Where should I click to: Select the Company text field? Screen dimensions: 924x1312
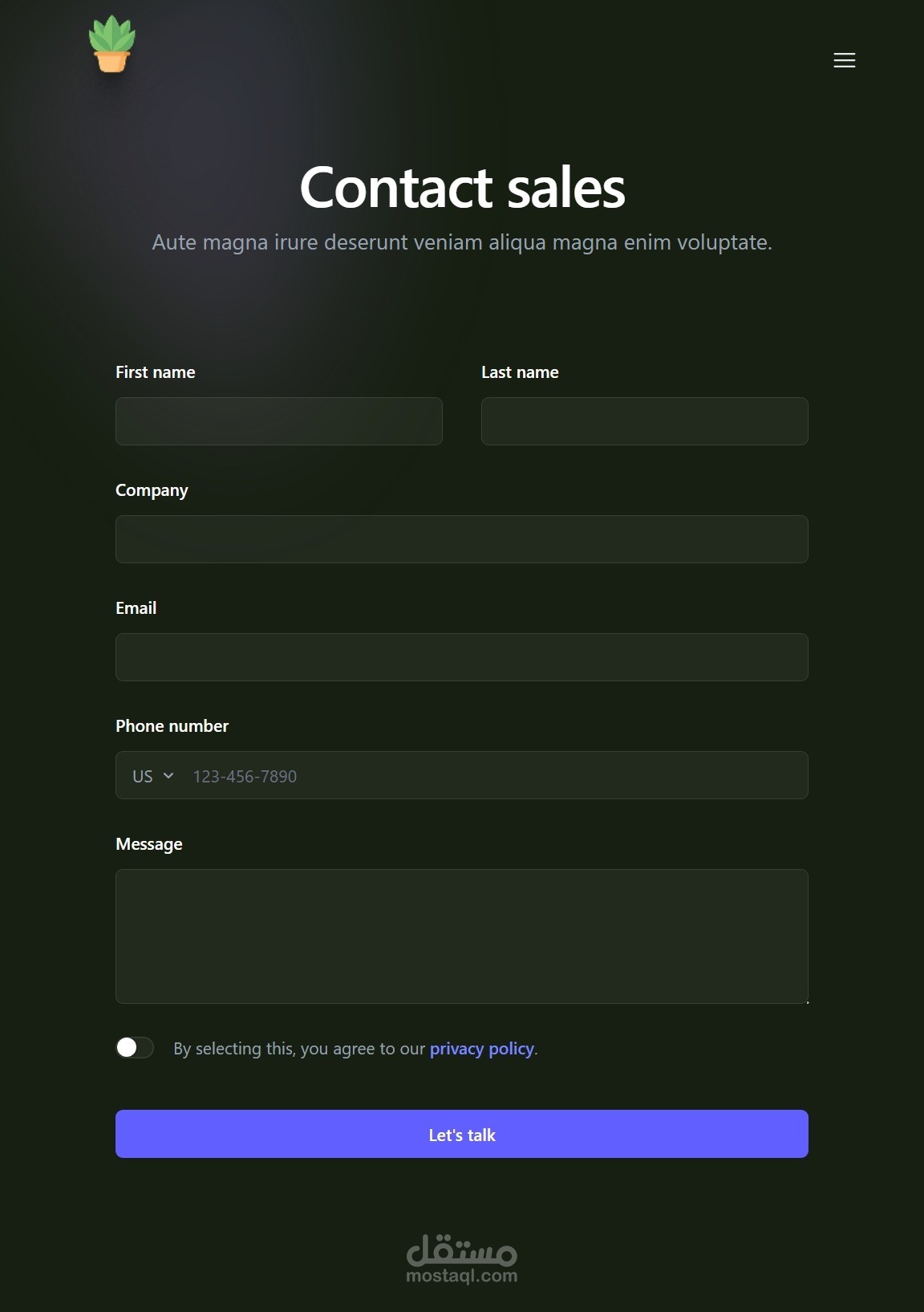point(462,539)
